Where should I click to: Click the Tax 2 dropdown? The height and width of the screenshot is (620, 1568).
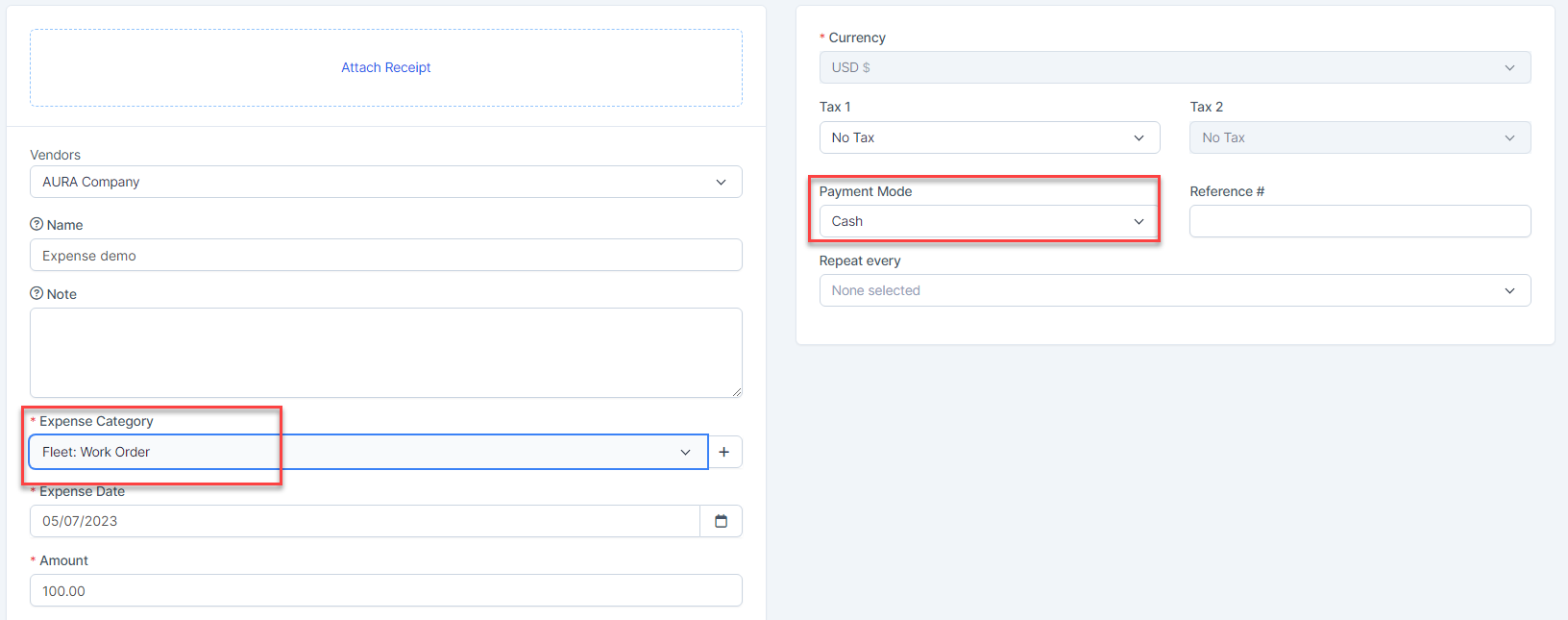pyautogui.click(x=1359, y=137)
